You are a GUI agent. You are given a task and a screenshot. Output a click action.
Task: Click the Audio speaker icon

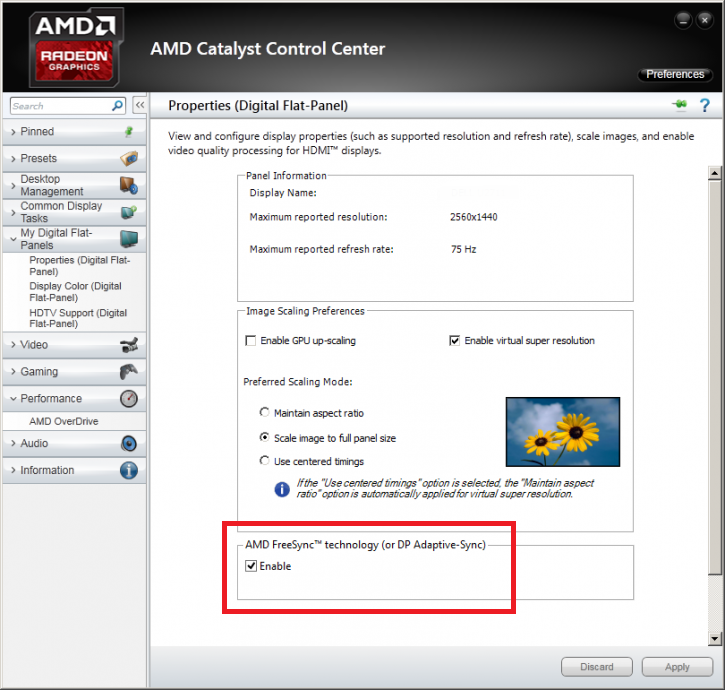[129, 444]
